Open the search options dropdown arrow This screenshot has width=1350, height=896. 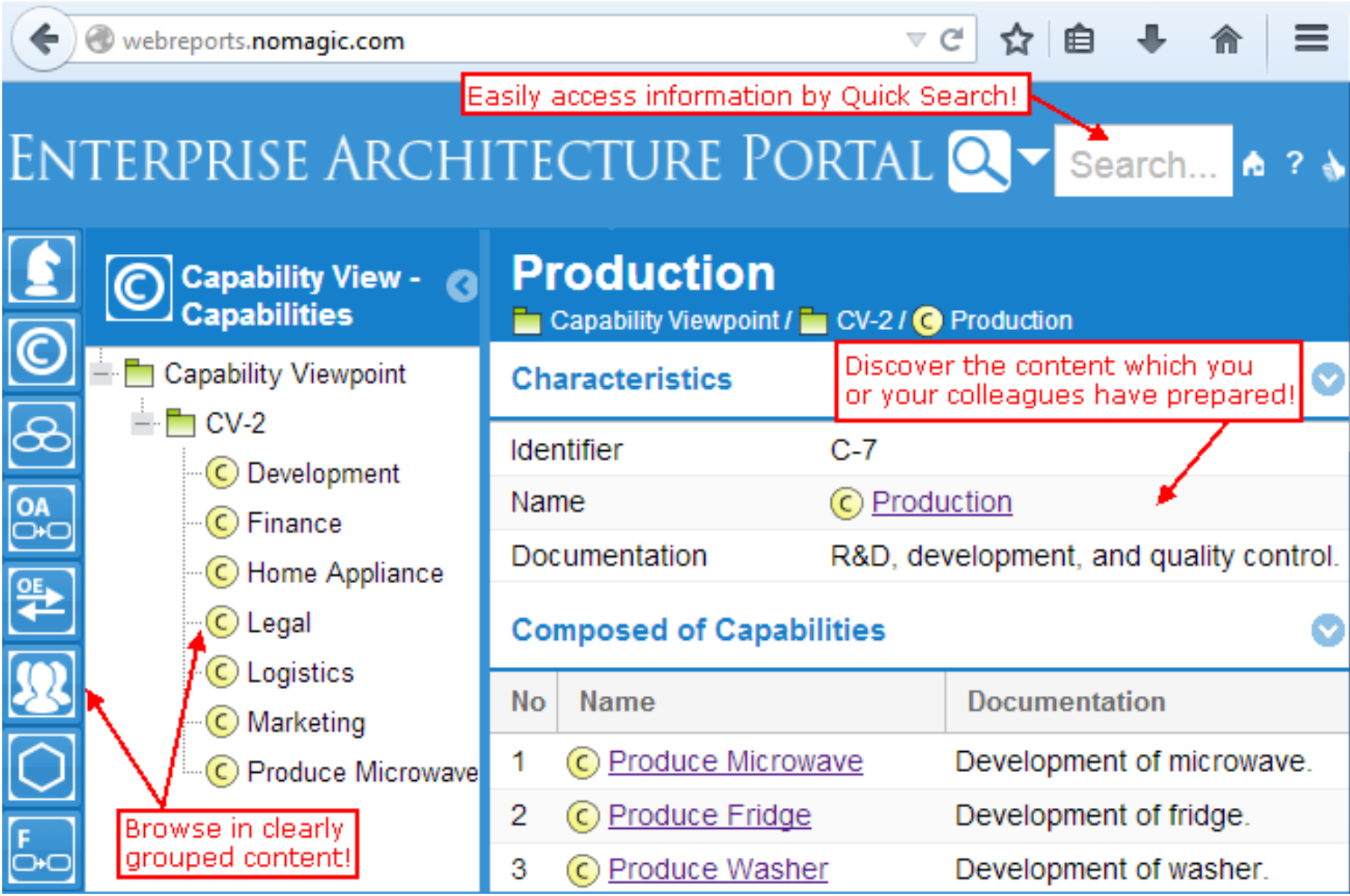pyautogui.click(x=1033, y=157)
